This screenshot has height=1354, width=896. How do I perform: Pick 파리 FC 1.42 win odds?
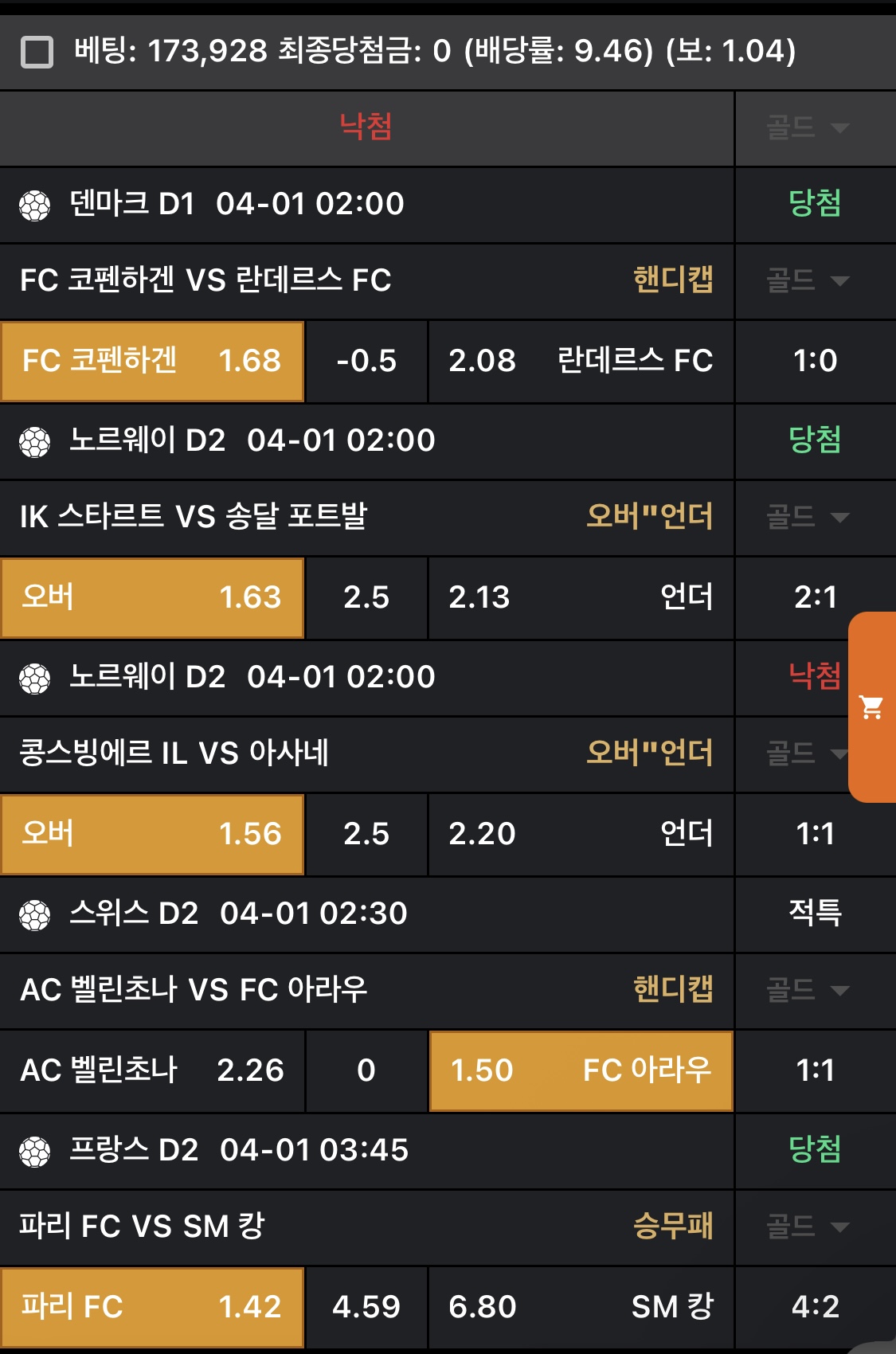(152, 1307)
